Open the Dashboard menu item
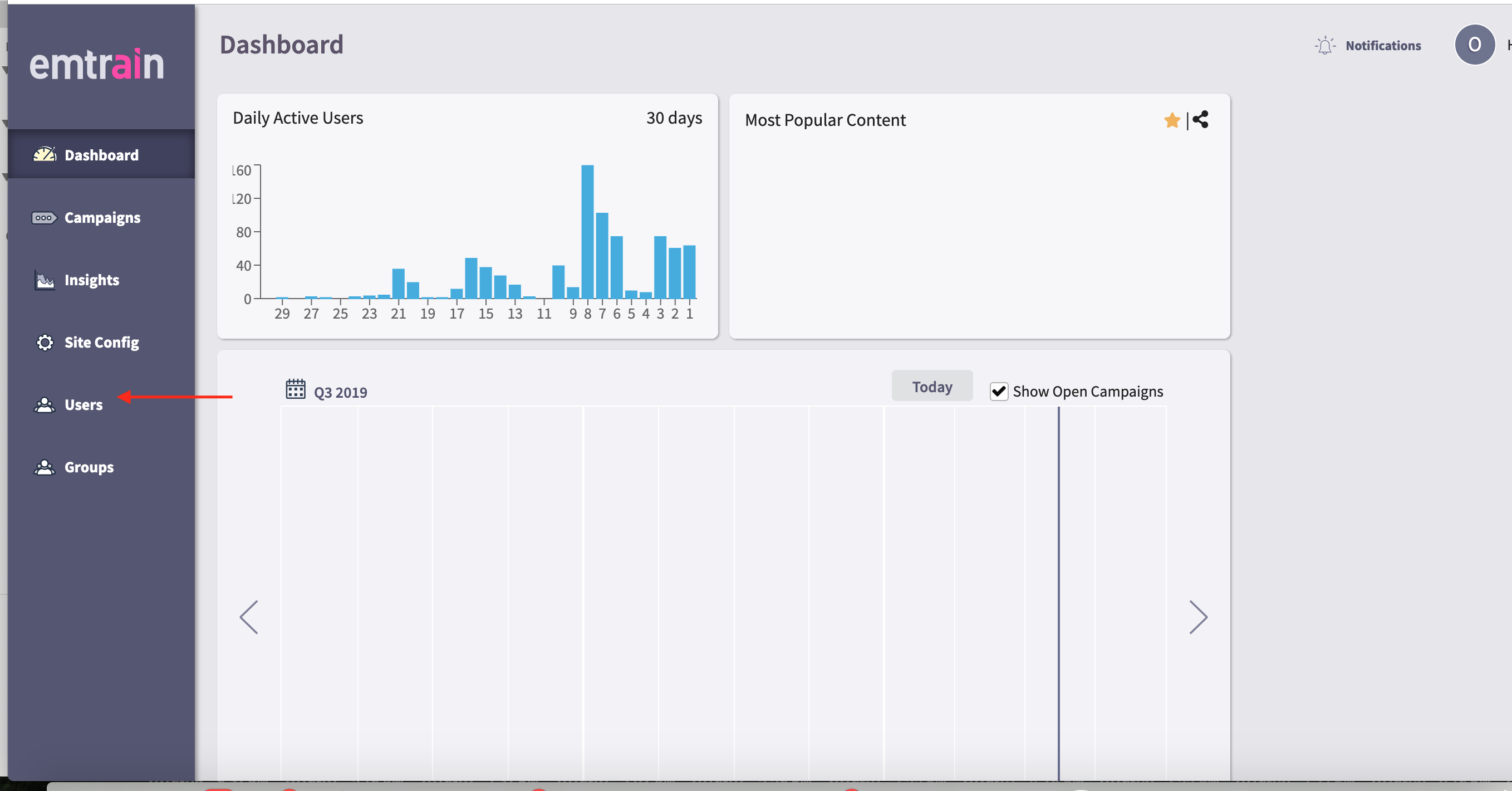Screen dimensions: 1512x791 point(101,154)
